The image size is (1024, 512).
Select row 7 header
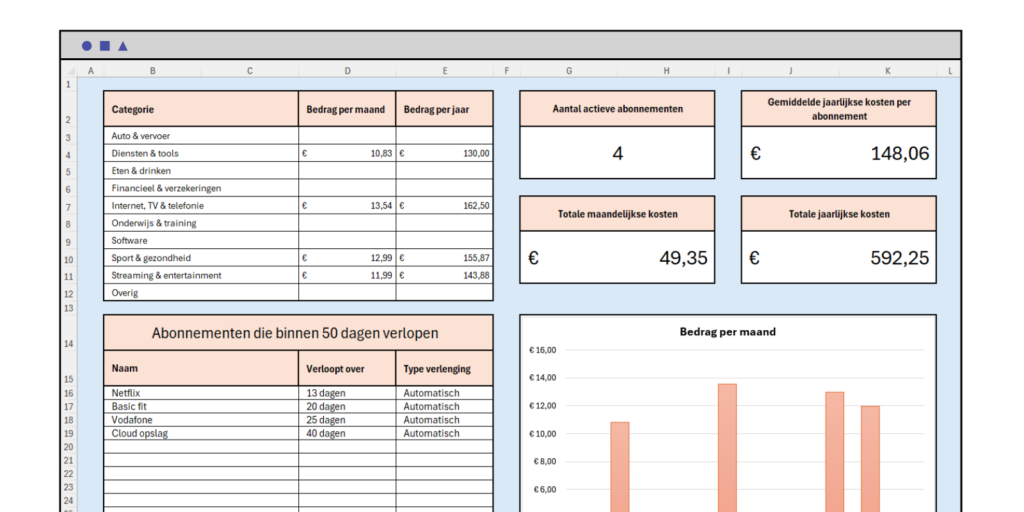pos(68,206)
